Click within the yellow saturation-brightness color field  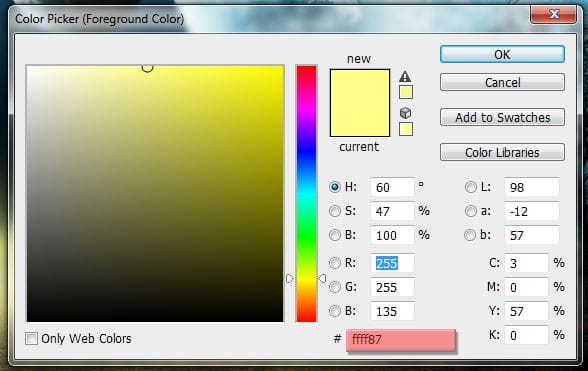(x=155, y=194)
